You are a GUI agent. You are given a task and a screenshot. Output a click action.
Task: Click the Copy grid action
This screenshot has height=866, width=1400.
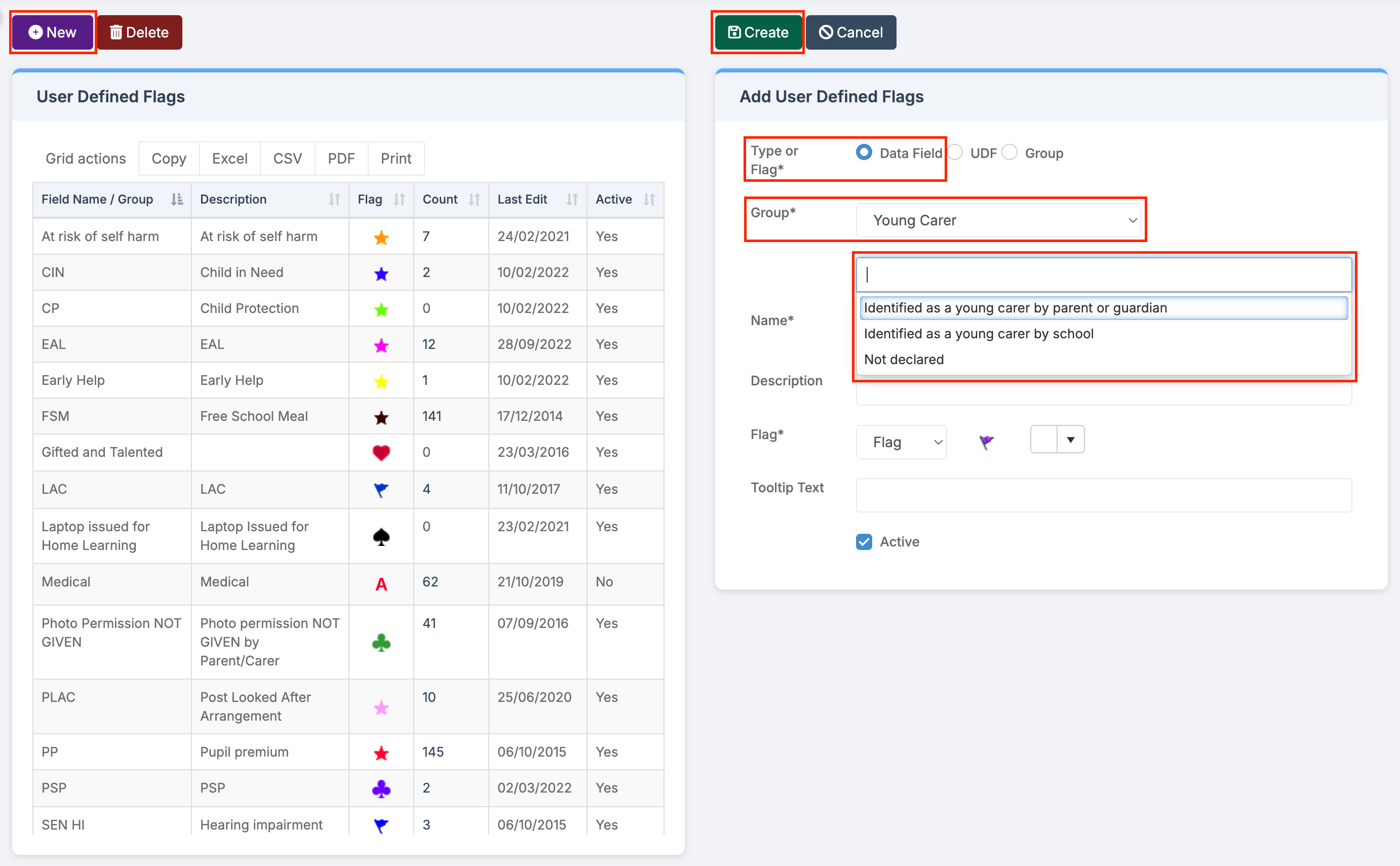[x=169, y=159]
